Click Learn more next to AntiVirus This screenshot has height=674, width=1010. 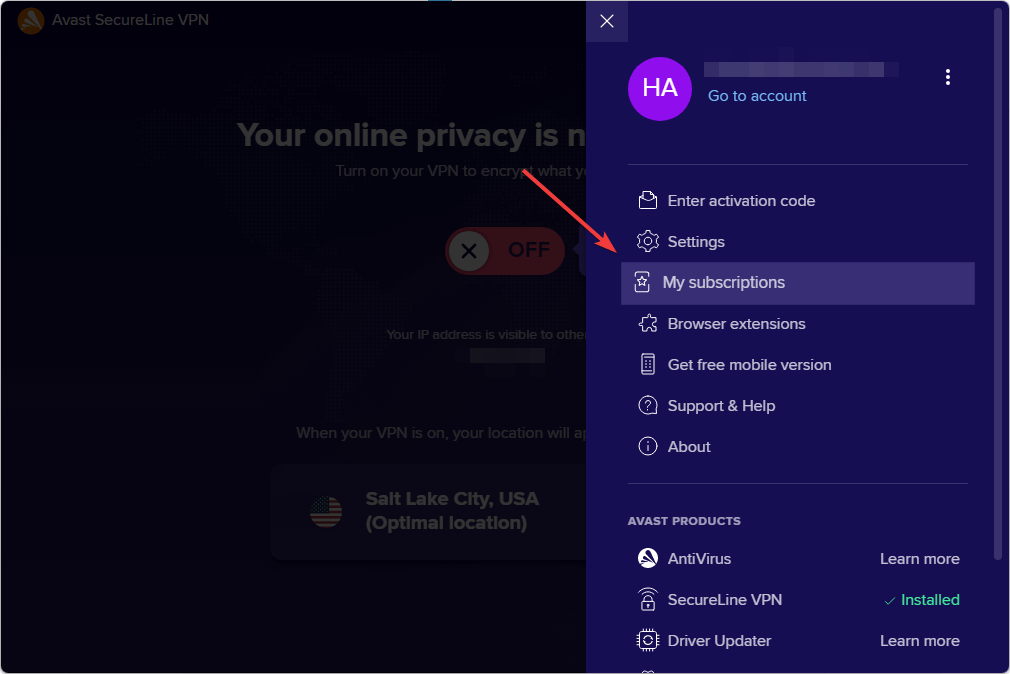tap(919, 559)
